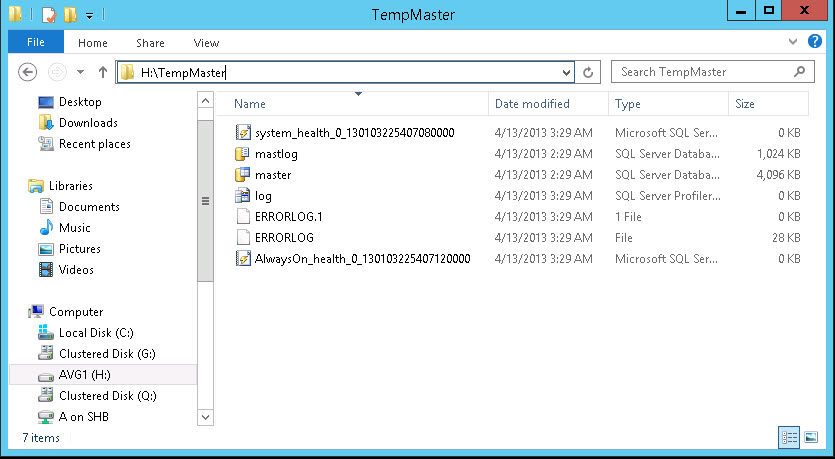The height and width of the screenshot is (459, 835).
Task: Select the log profiler file icon
Action: (243, 195)
